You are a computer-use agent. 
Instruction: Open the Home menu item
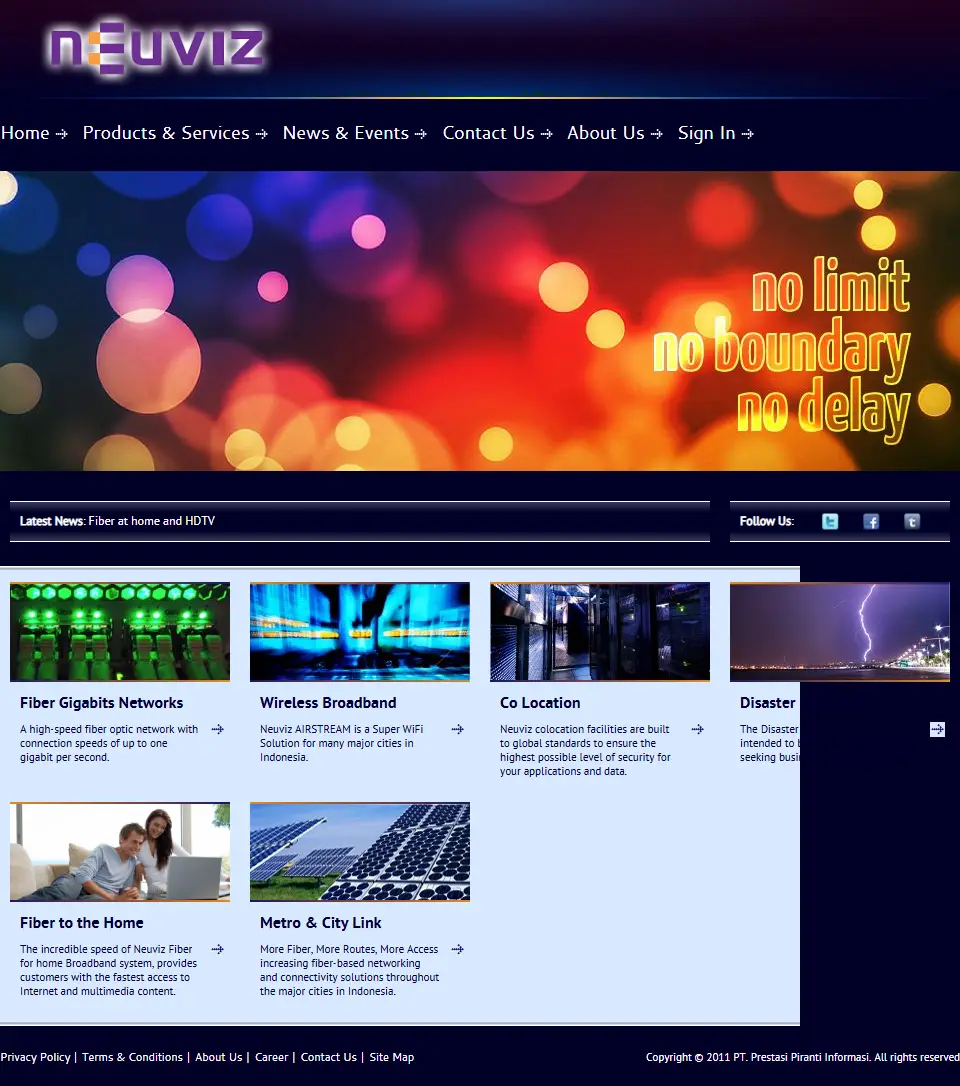click(x=34, y=133)
